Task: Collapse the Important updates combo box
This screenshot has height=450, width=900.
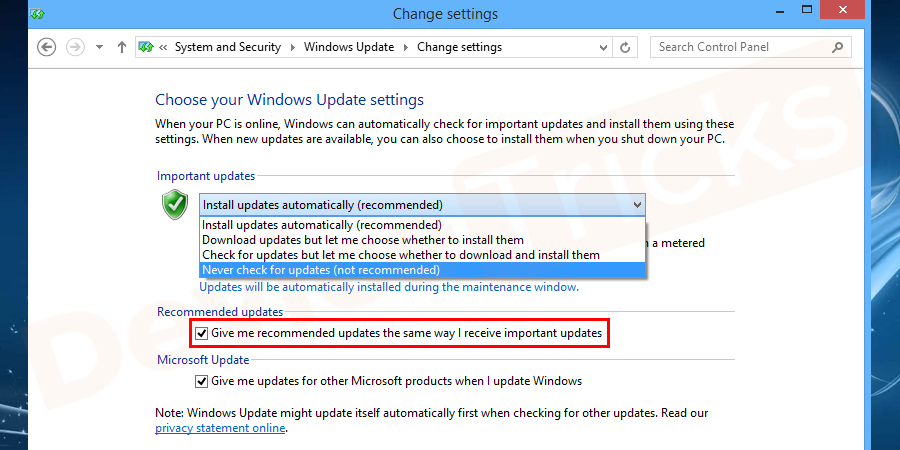Action: [638, 205]
